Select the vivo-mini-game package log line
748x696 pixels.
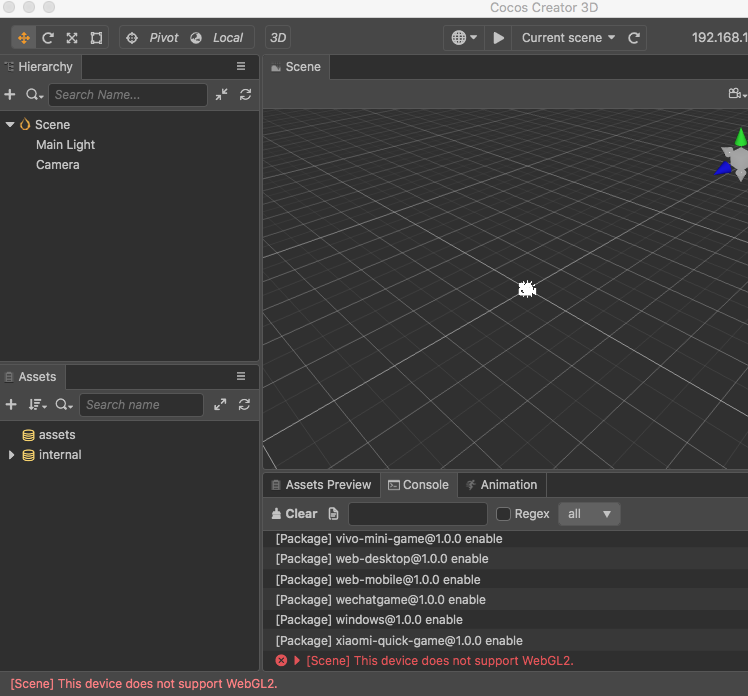505,539
